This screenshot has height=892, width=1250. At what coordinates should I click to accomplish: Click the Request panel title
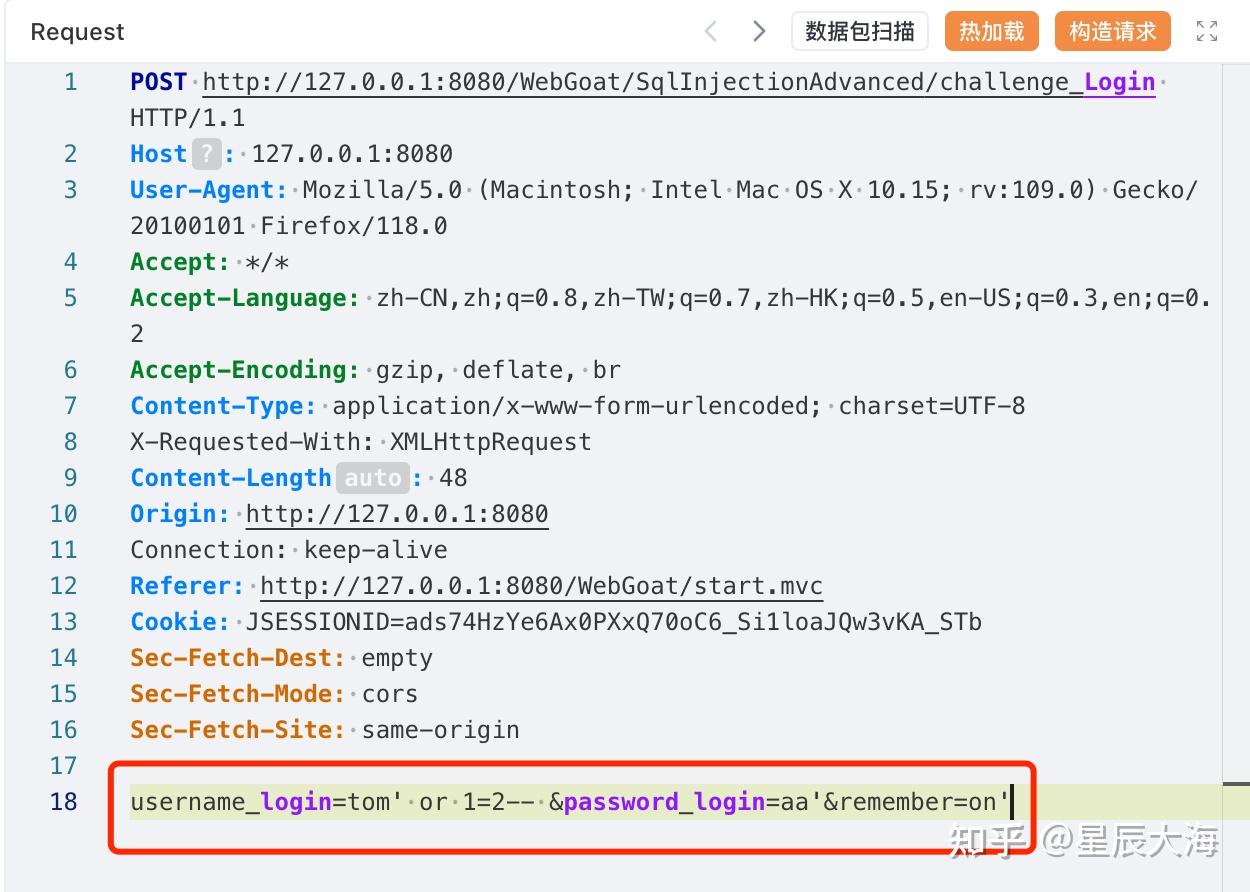tap(77, 32)
